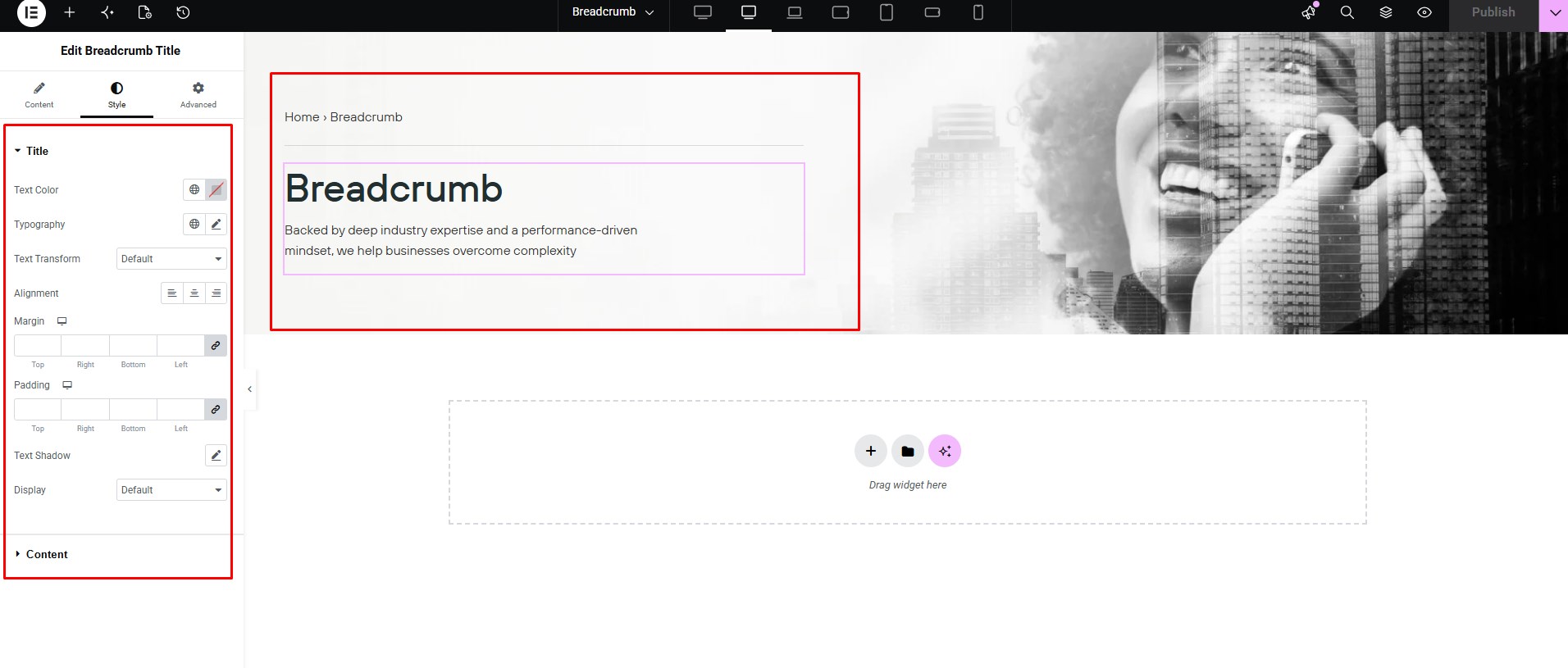Click the pink AI sparkle button
The image size is (1568, 668).
(945, 451)
